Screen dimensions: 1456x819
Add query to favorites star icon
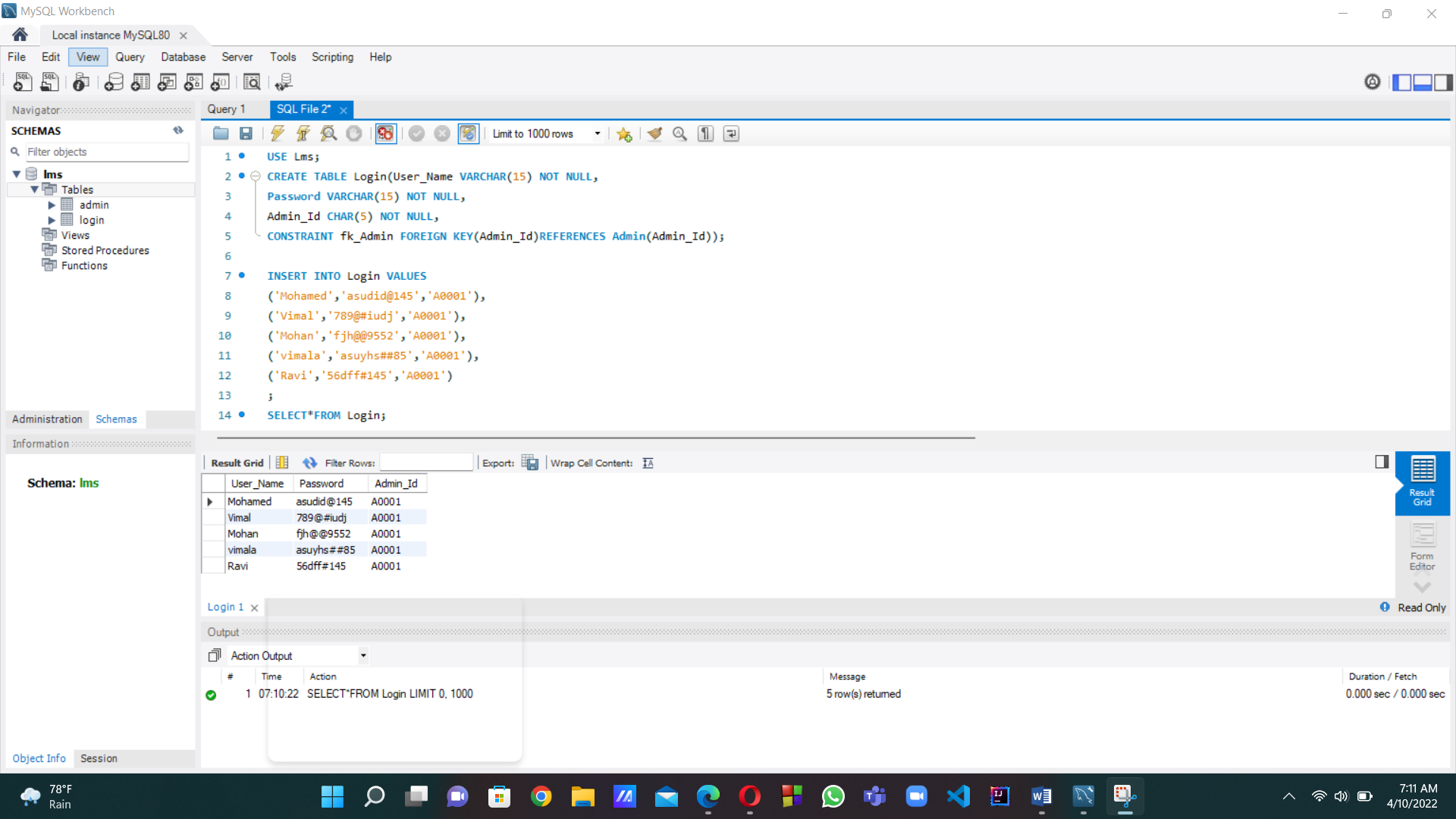click(x=624, y=133)
